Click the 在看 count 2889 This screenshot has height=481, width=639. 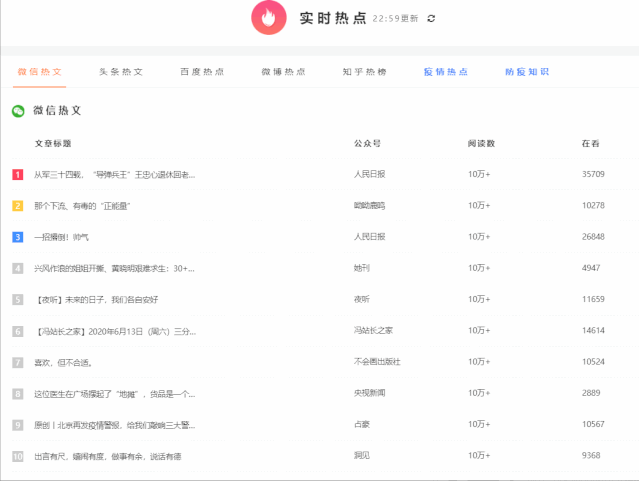pyautogui.click(x=591, y=393)
